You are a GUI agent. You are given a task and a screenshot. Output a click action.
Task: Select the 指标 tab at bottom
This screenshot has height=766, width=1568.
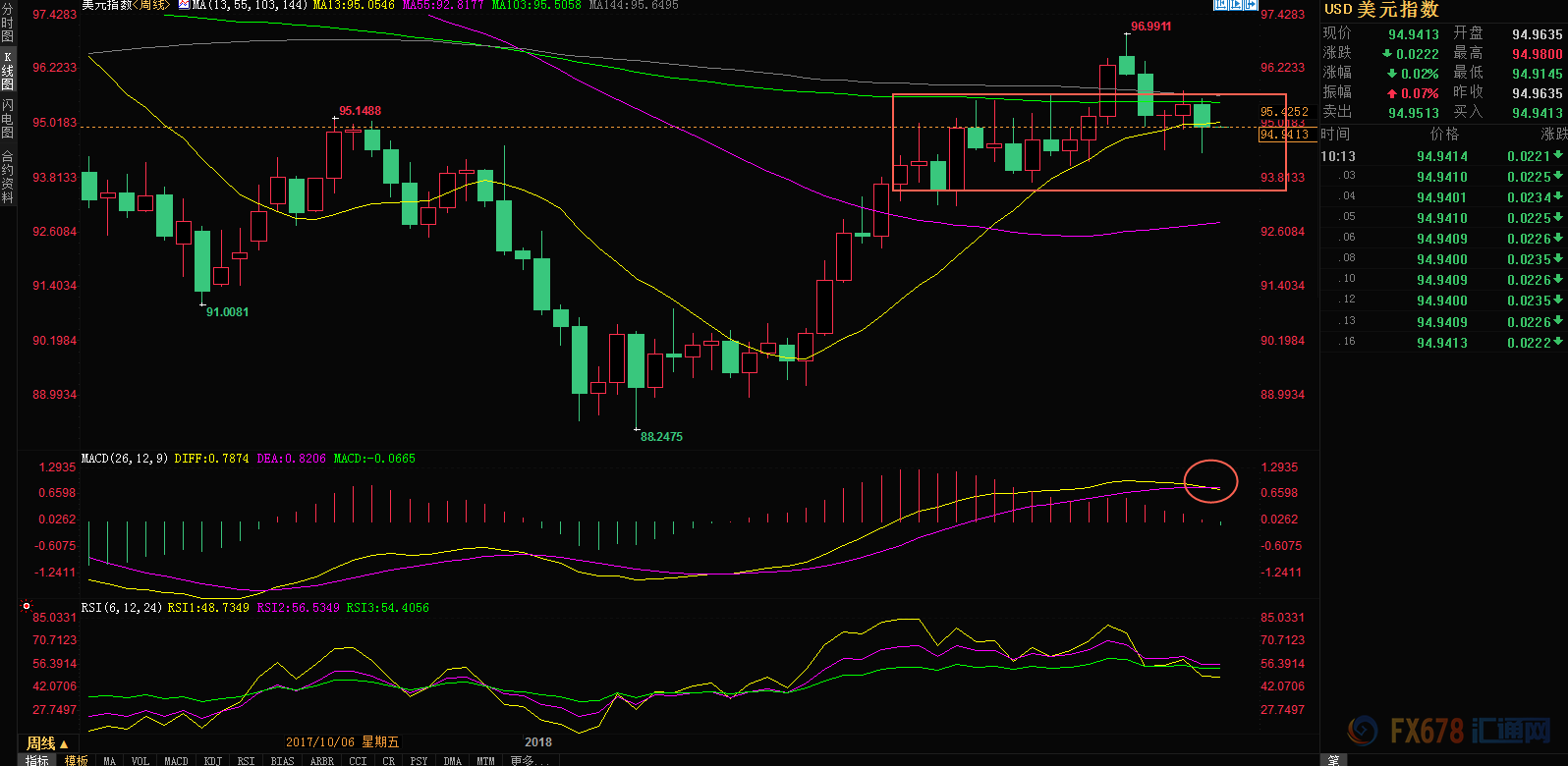tap(37, 760)
